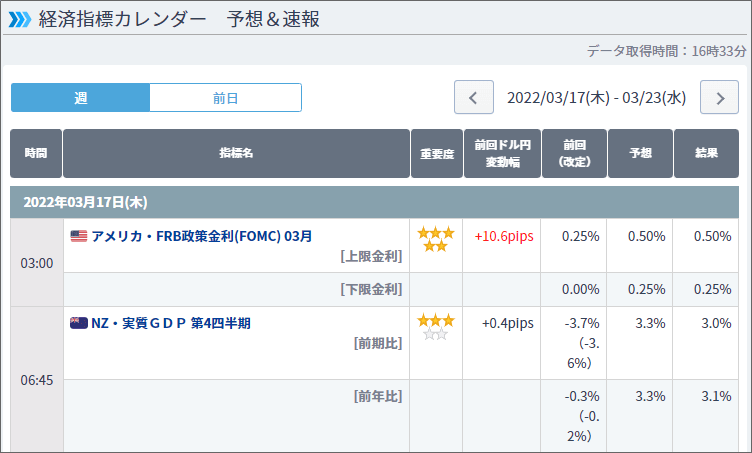Open the アメリカ・FRB政策金利(FOMC) 03月 link
The image size is (752, 453).
pyautogui.click(x=201, y=237)
